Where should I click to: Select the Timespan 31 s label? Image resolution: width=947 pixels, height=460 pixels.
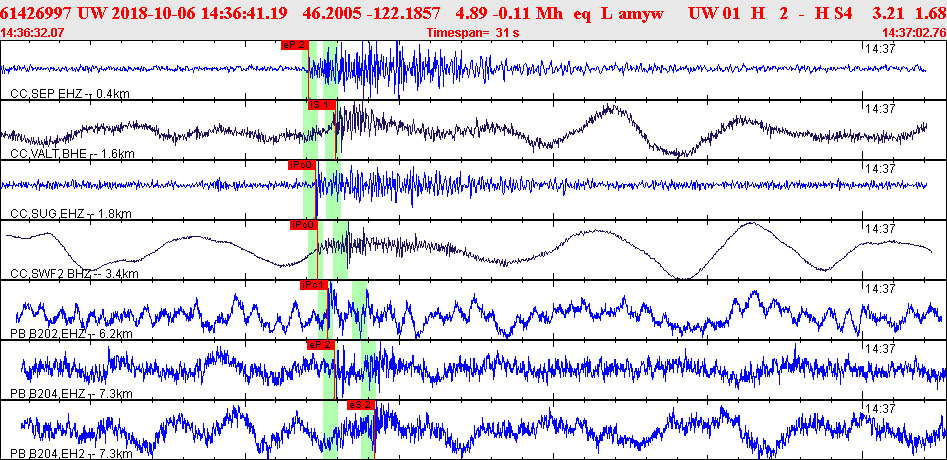tap(468, 33)
